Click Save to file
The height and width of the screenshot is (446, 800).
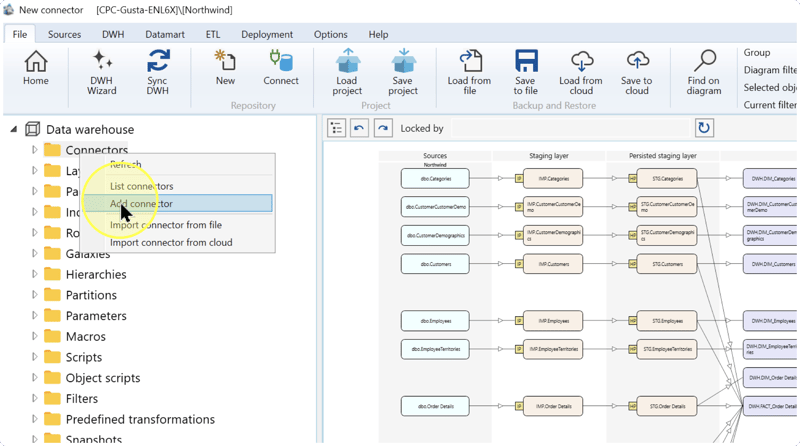[x=526, y=72]
